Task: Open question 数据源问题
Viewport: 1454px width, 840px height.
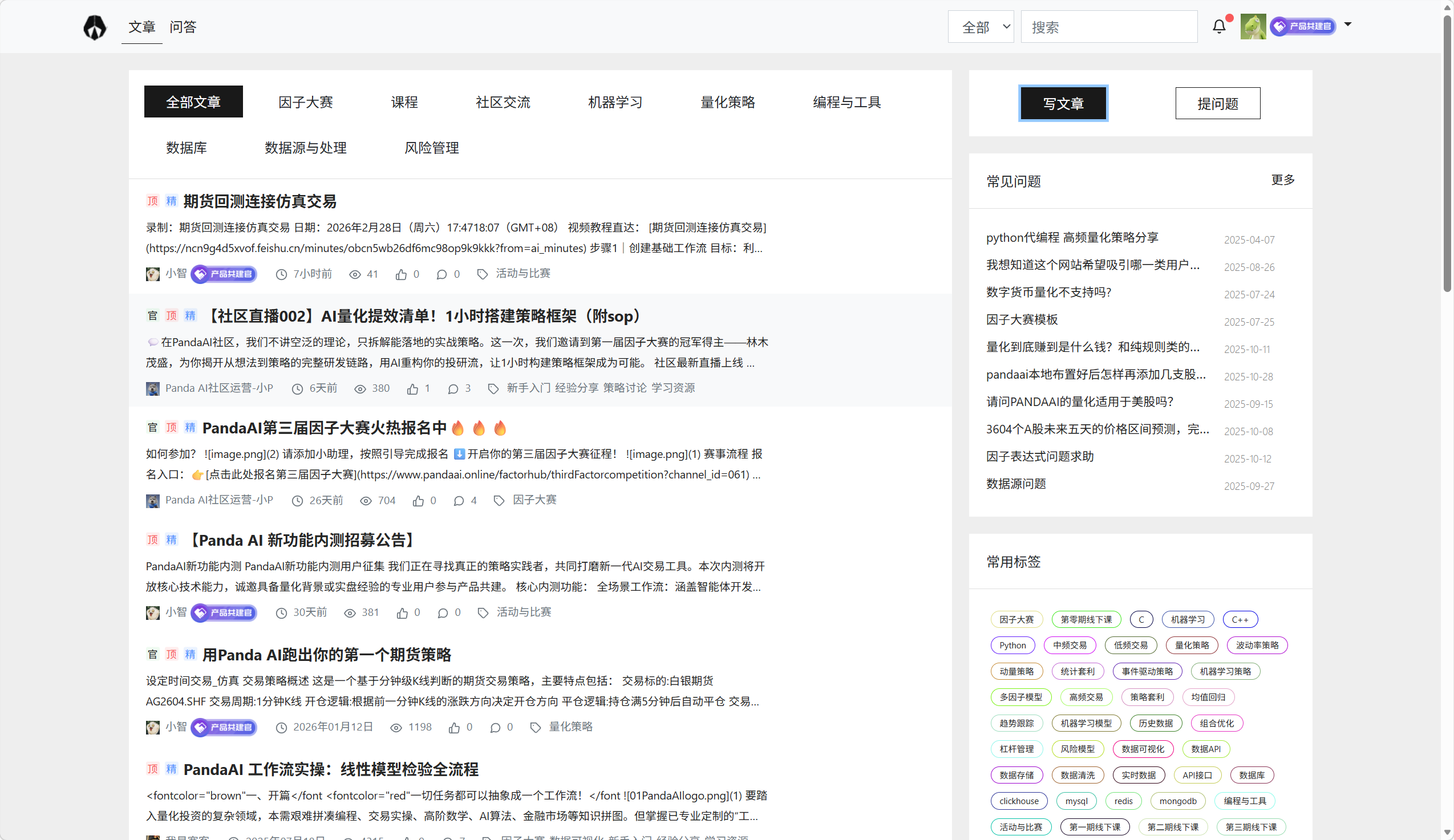Action: tap(1016, 484)
